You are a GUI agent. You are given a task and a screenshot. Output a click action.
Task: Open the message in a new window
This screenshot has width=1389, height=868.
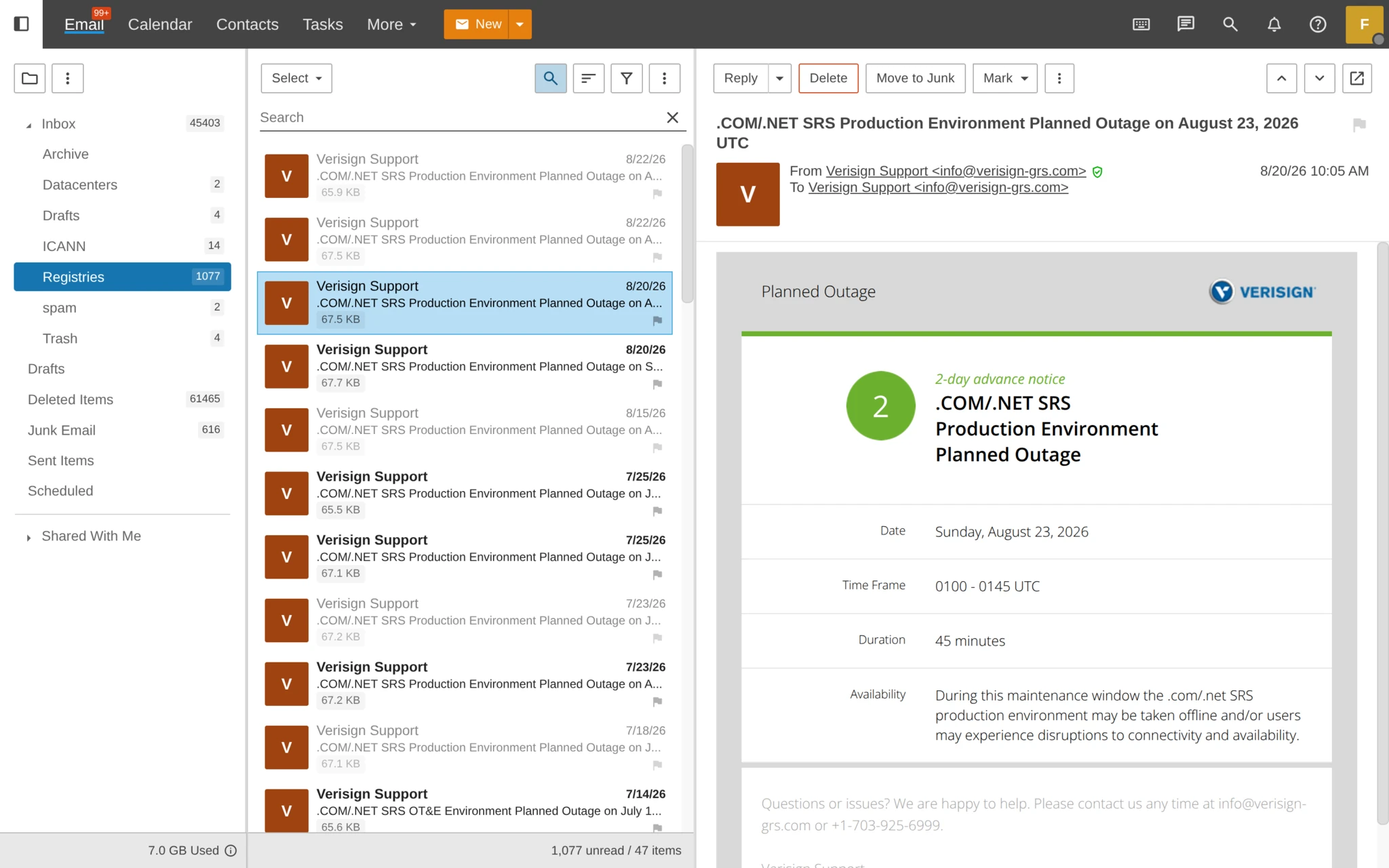click(1357, 78)
